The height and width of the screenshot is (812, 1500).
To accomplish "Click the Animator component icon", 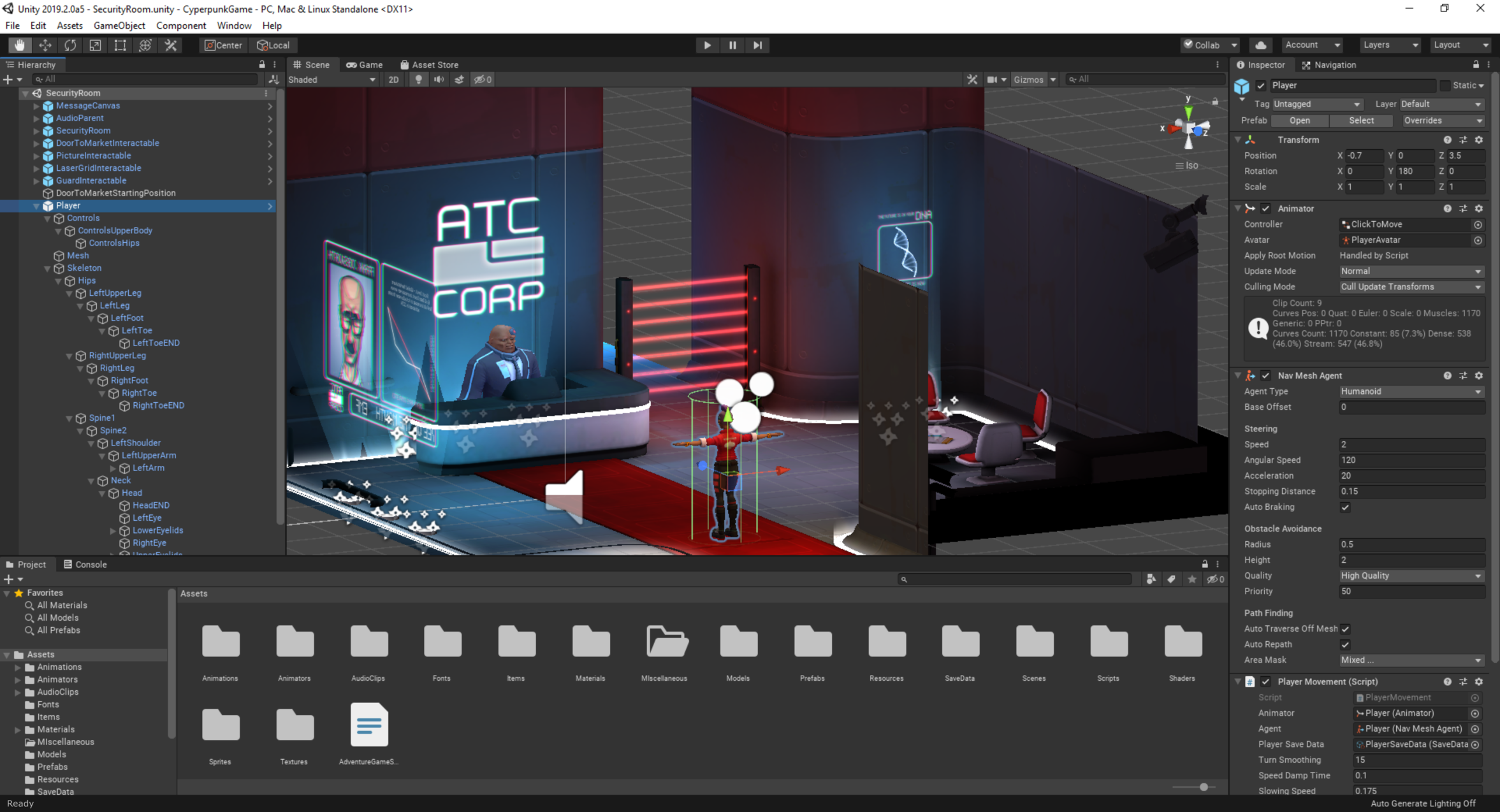I will pos(1251,207).
